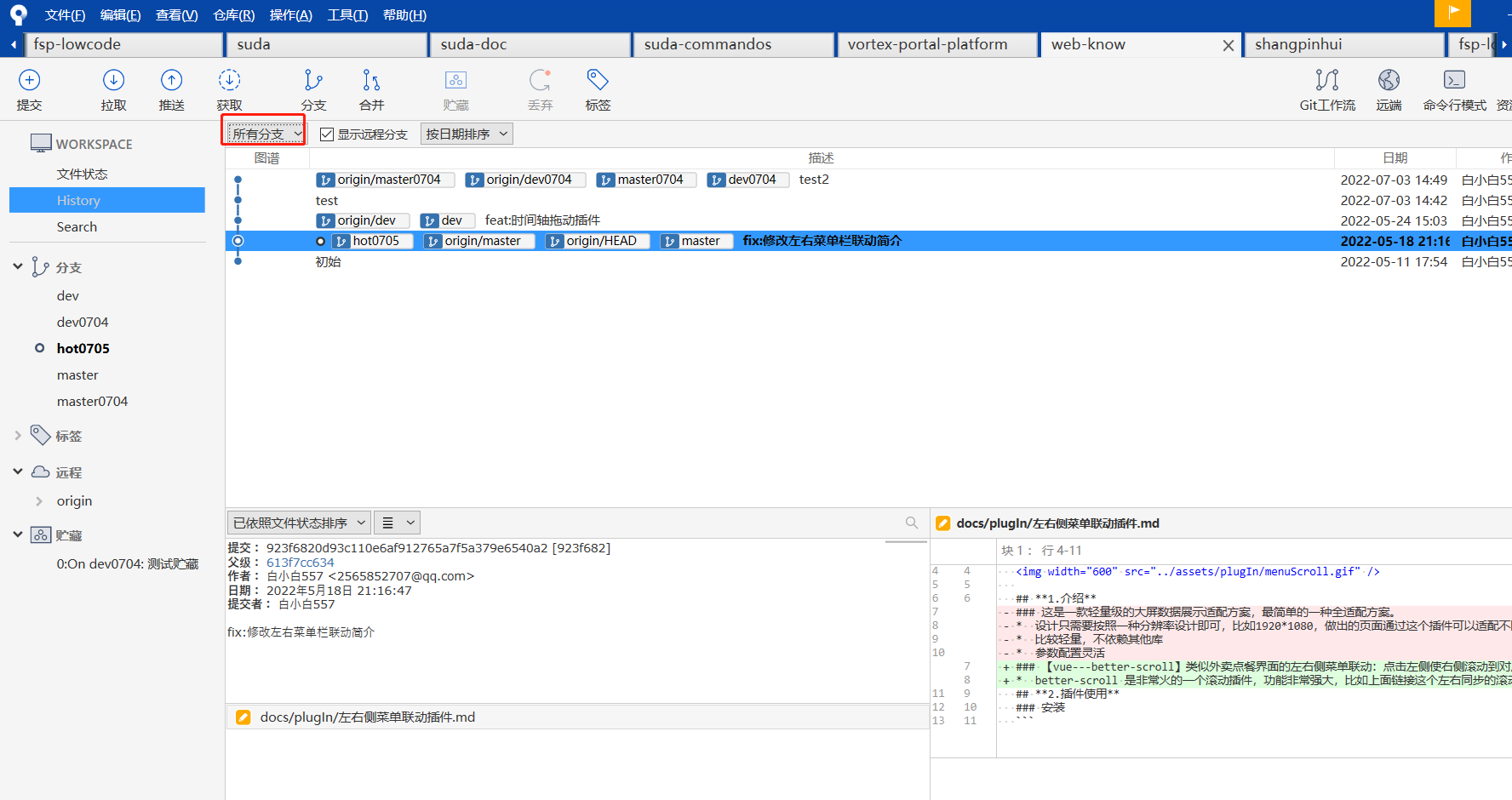
Task: Select stash 0:On dev0704: 测试贮藏
Action: coord(128,563)
